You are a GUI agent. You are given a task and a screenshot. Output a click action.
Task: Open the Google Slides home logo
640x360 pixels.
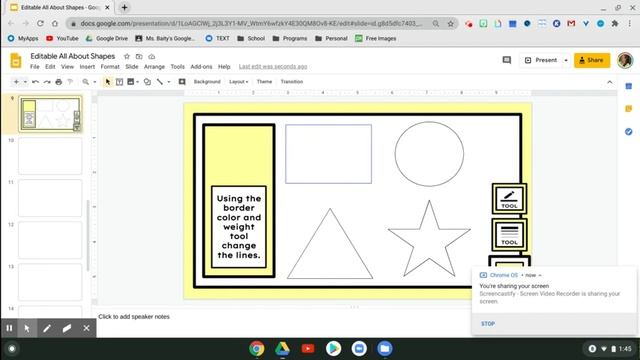coord(16,61)
